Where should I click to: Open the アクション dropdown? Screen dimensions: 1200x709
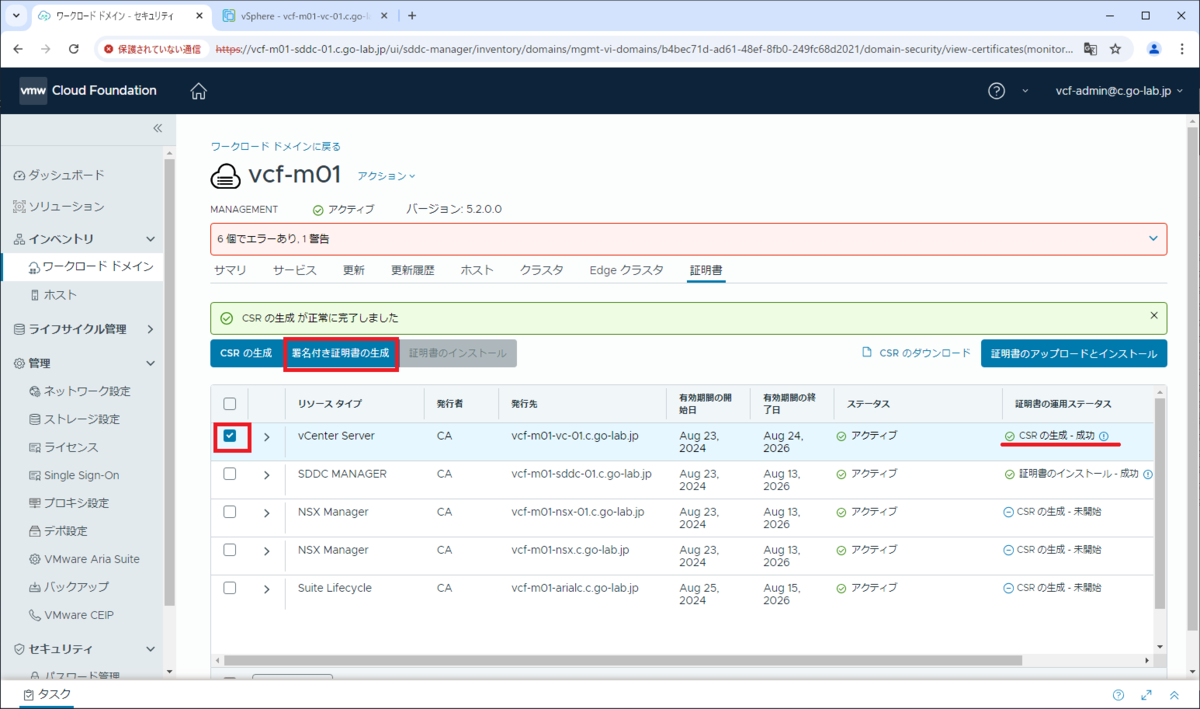point(386,176)
